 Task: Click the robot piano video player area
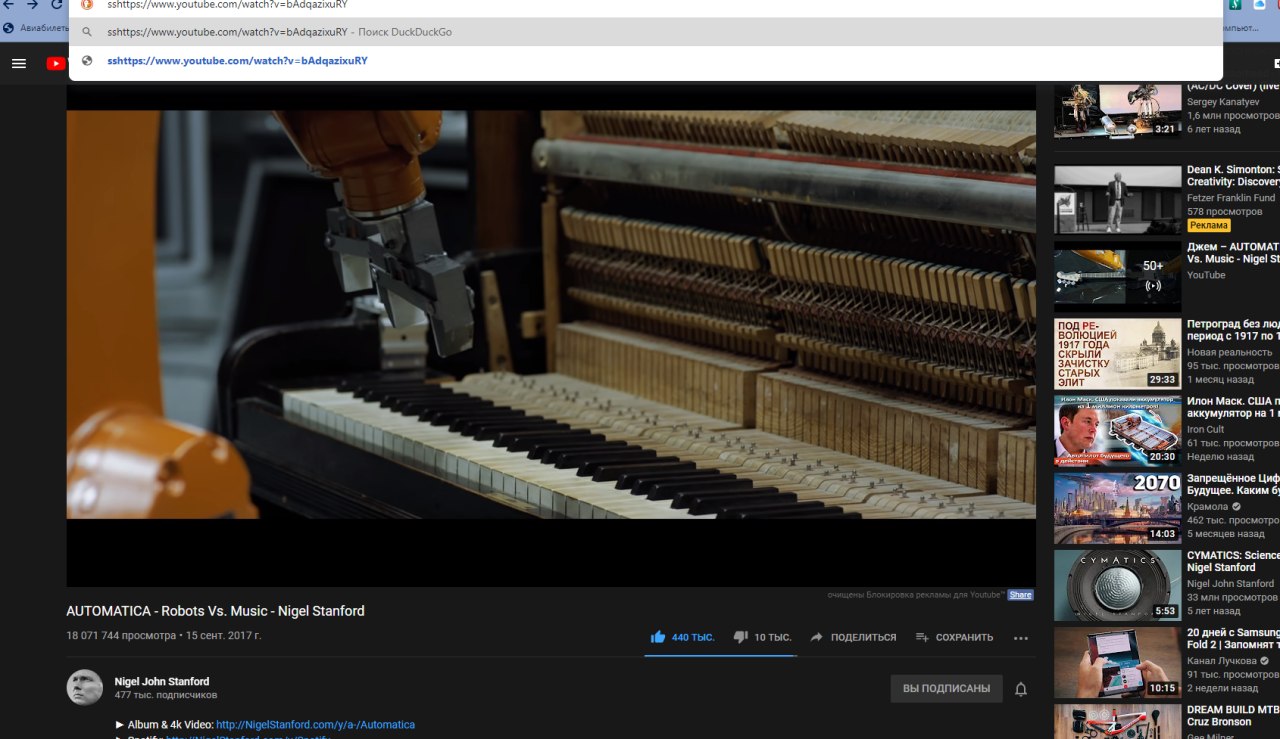pos(551,314)
